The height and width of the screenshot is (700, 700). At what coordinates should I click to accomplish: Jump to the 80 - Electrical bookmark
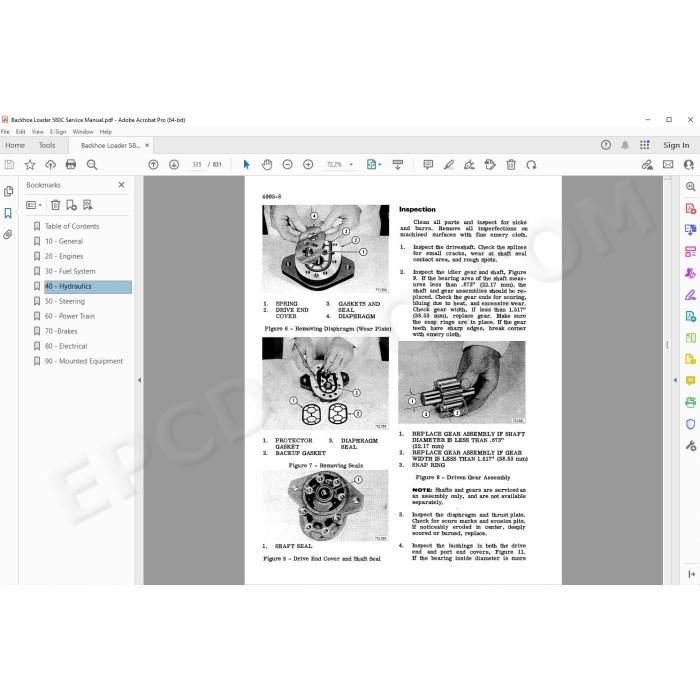(66, 346)
